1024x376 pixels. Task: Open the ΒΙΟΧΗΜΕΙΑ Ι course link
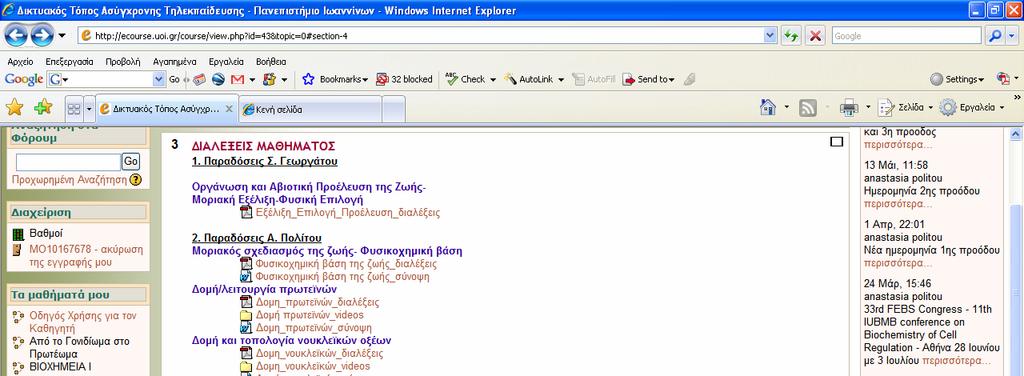tap(60, 367)
